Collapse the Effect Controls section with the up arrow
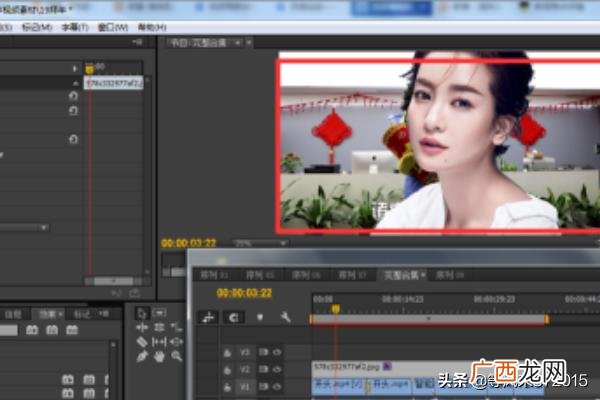The width and height of the screenshot is (600, 400). [x=75, y=83]
